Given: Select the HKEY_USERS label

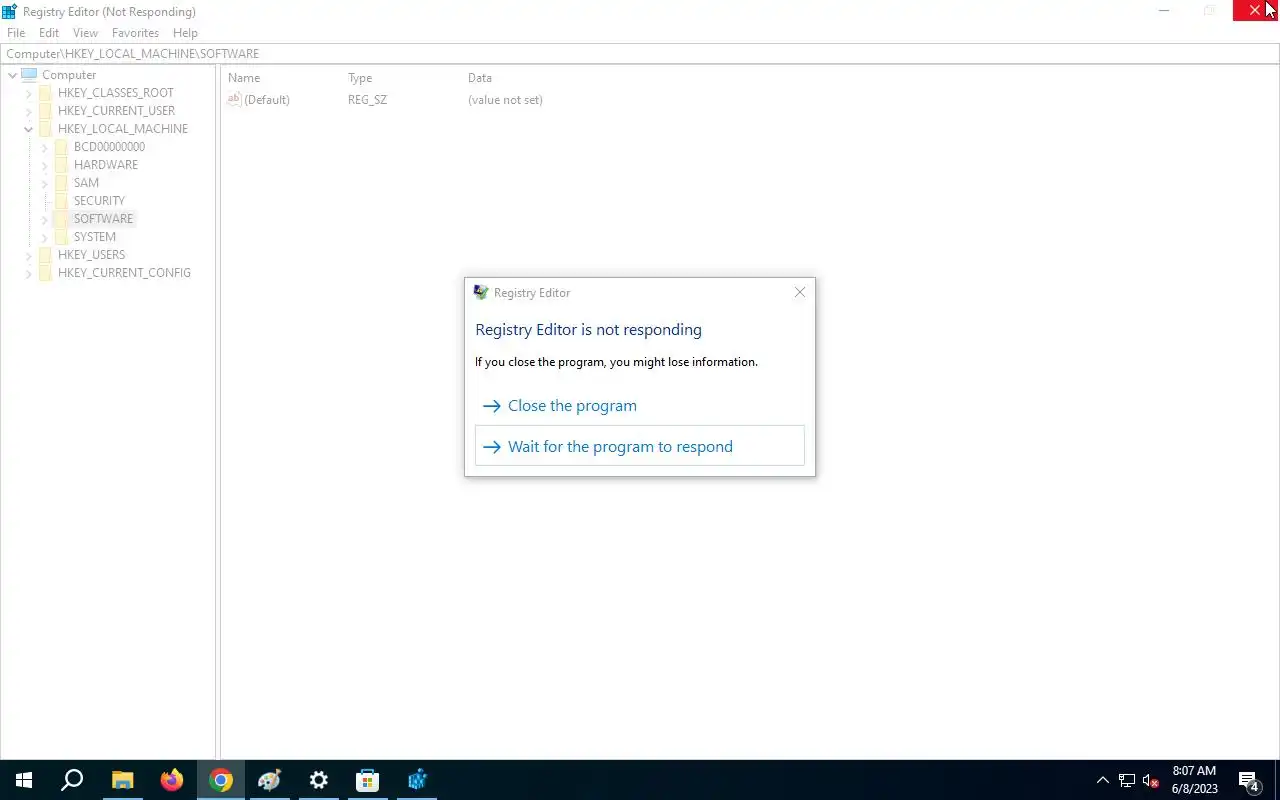Looking at the screenshot, I should tap(92, 255).
